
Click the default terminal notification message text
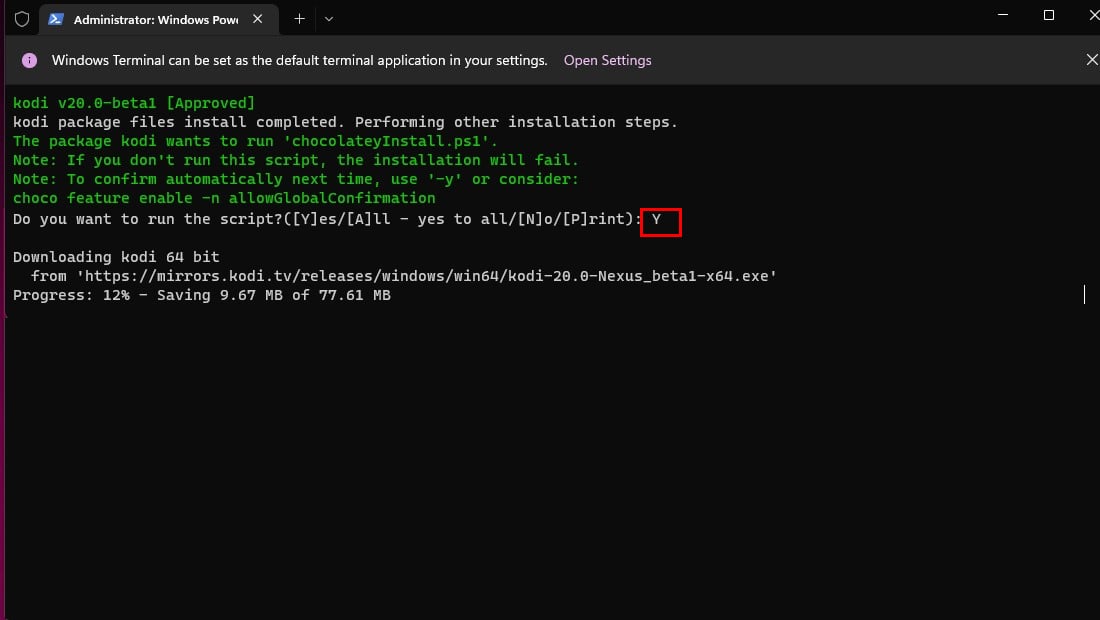tap(300, 60)
